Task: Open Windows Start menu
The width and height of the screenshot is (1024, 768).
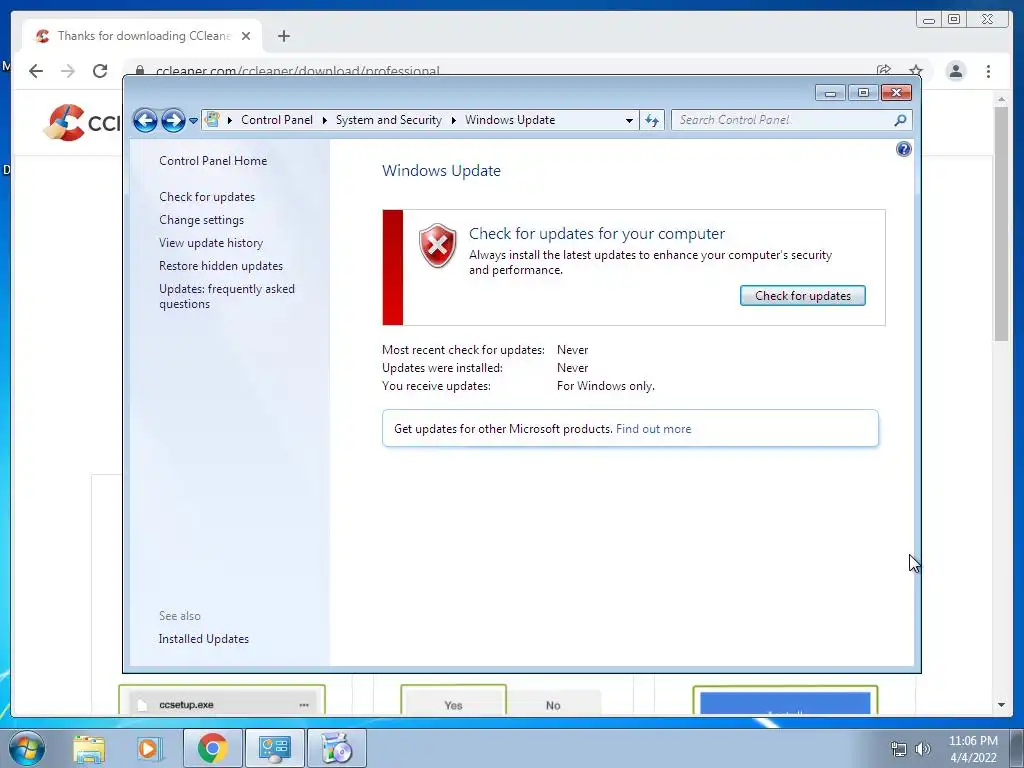Action: [x=27, y=748]
